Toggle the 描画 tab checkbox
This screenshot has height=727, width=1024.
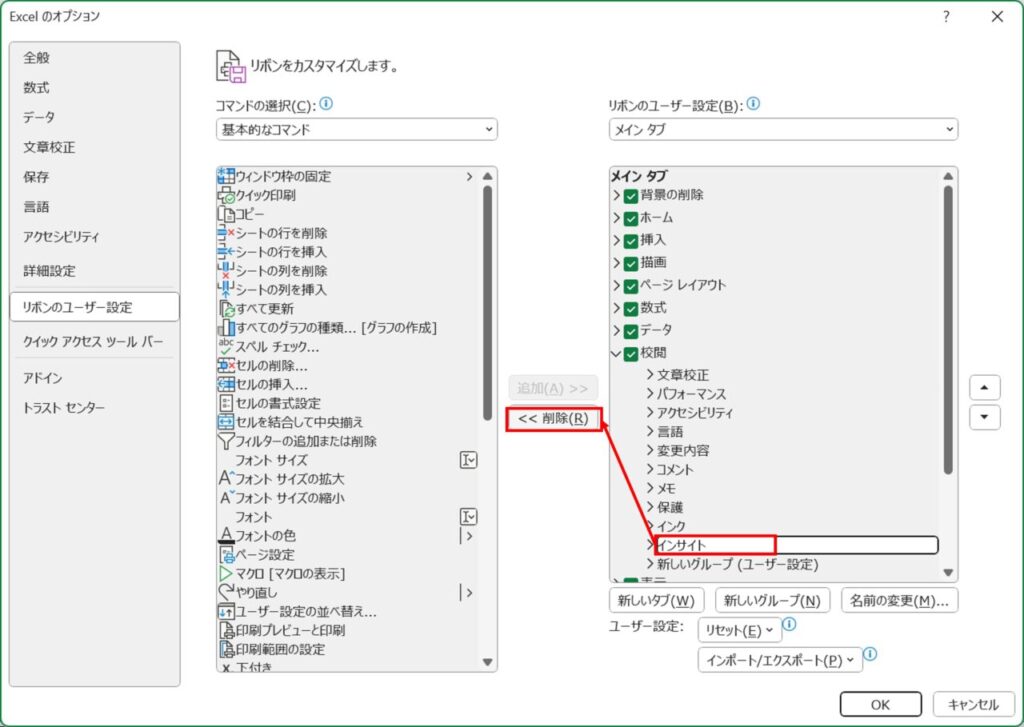tap(630, 264)
